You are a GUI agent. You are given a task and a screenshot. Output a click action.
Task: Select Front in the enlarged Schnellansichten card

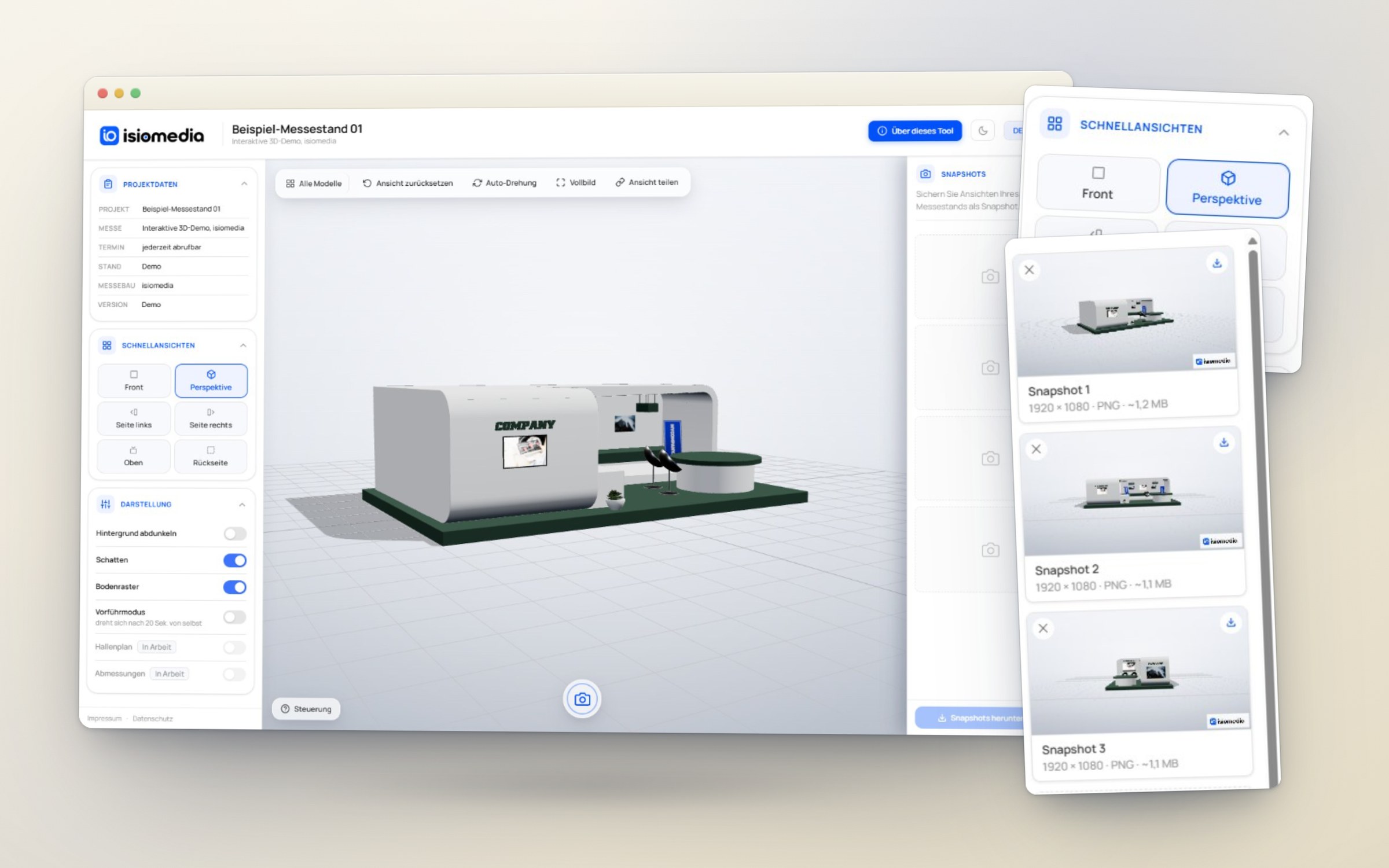1098,184
